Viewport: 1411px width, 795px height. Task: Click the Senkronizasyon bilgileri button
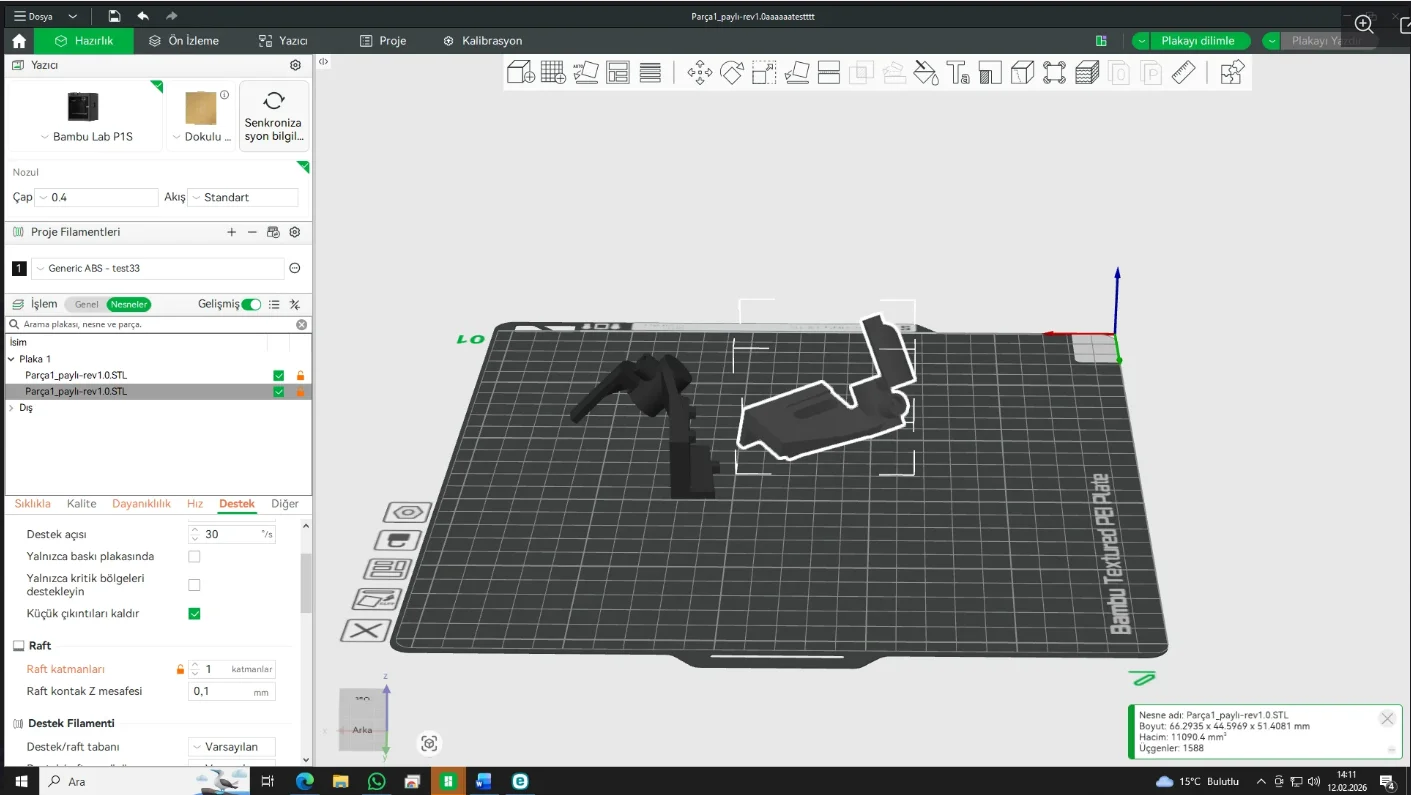coord(273,116)
